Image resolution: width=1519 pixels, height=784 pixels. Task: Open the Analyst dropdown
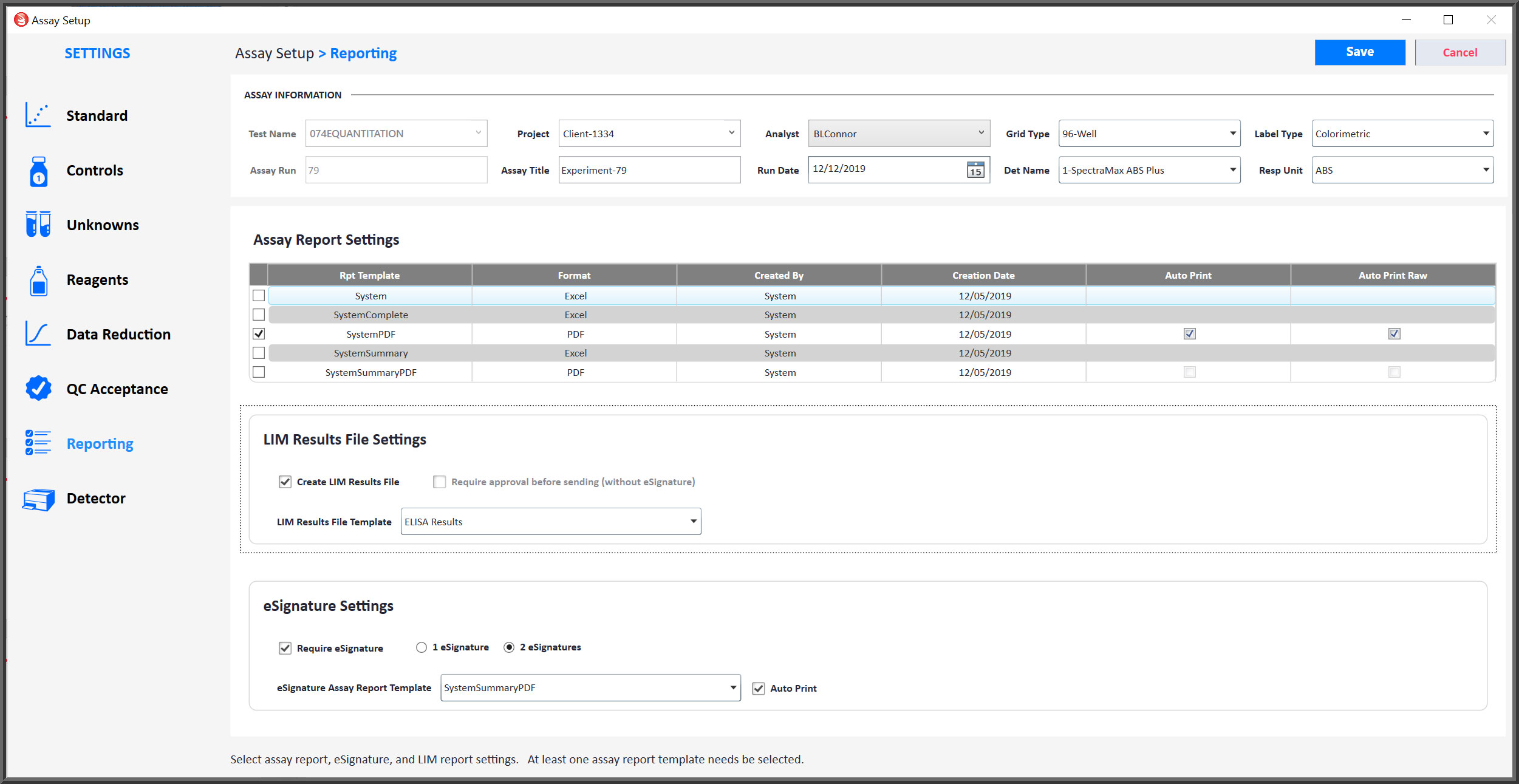(x=899, y=134)
